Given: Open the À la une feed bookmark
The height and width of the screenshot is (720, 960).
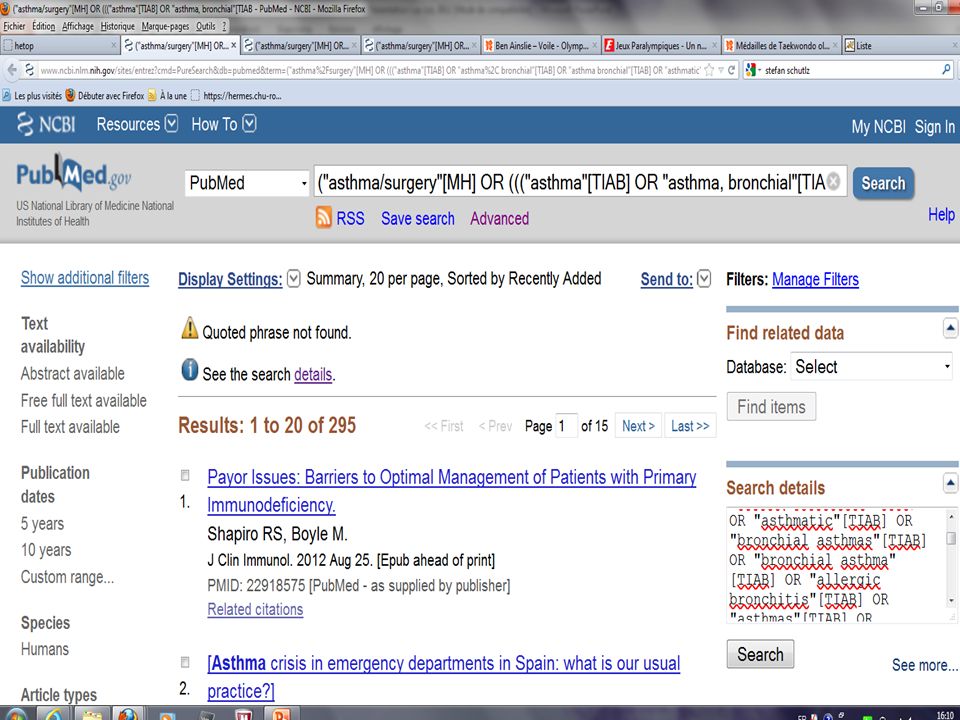Looking at the screenshot, I should (x=167, y=96).
